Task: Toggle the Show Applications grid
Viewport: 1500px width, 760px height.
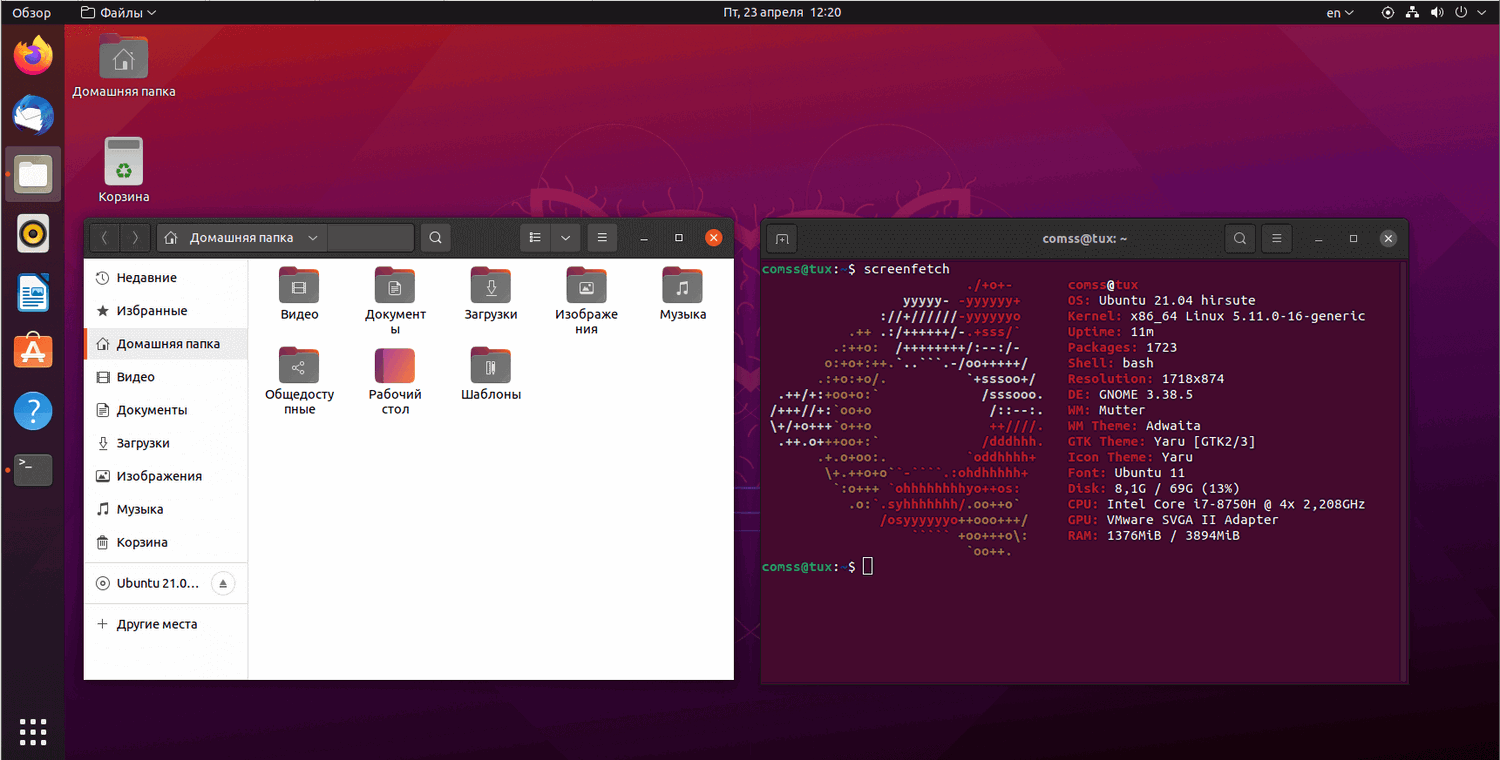Action: tap(33, 731)
